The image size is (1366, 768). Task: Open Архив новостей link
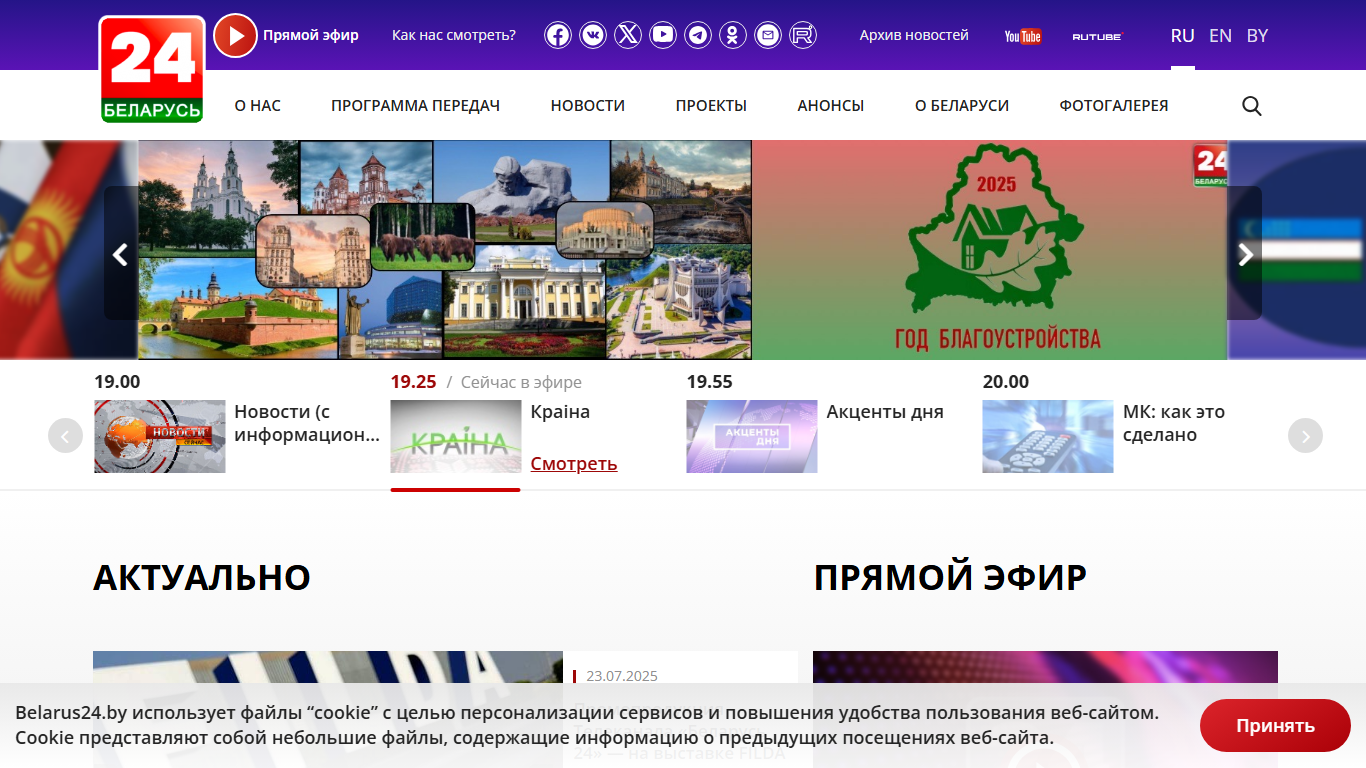[x=914, y=35]
